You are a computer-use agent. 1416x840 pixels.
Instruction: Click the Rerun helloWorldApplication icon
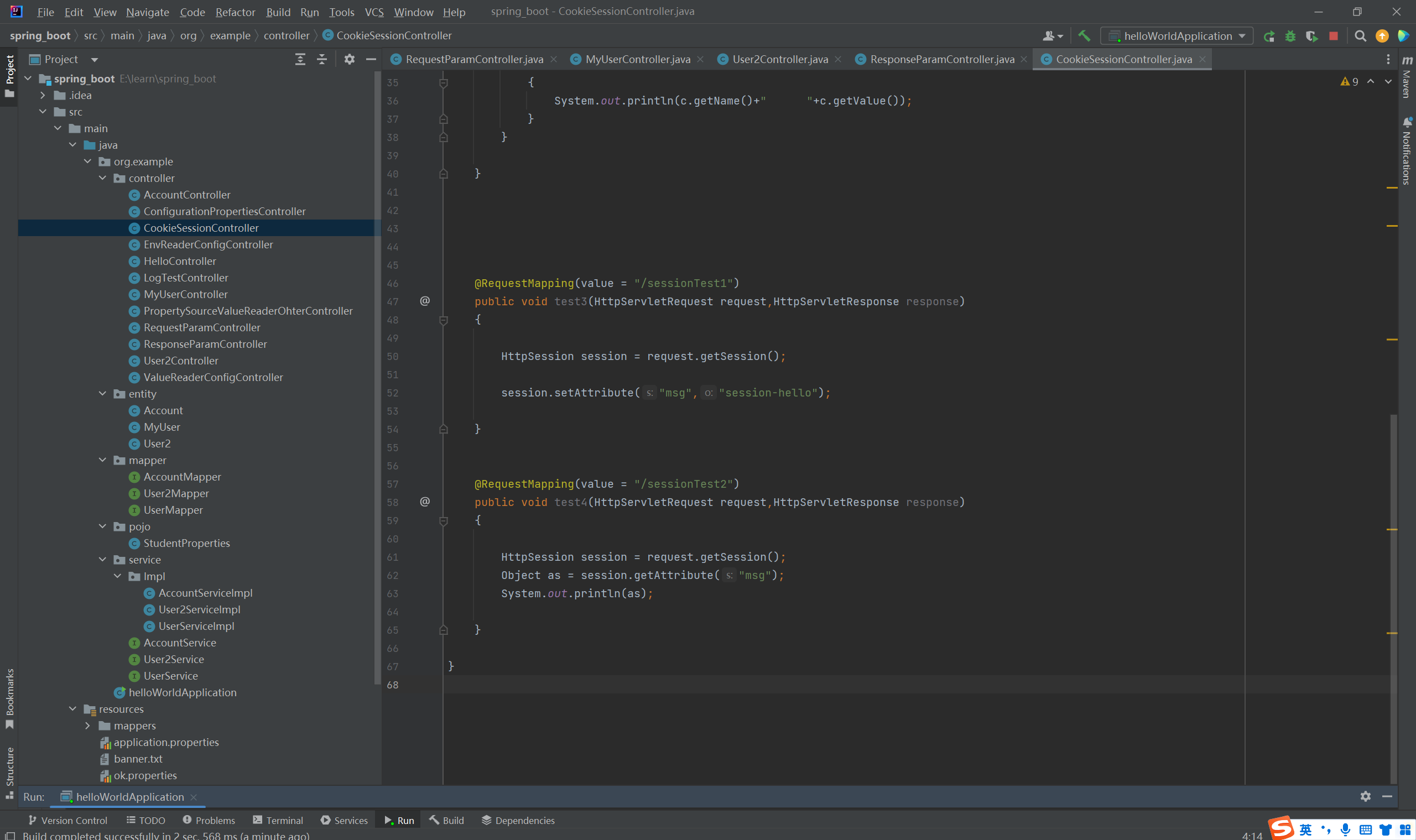(1269, 36)
